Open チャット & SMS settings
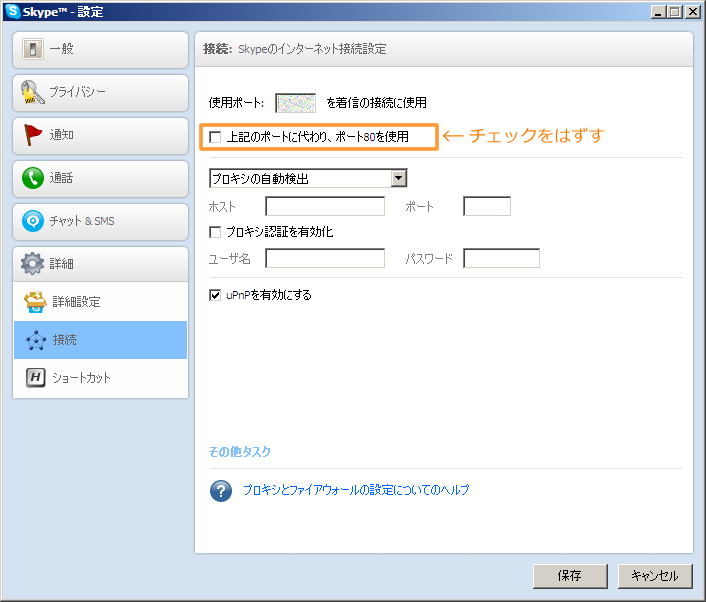The width and height of the screenshot is (706, 602). click(100, 222)
